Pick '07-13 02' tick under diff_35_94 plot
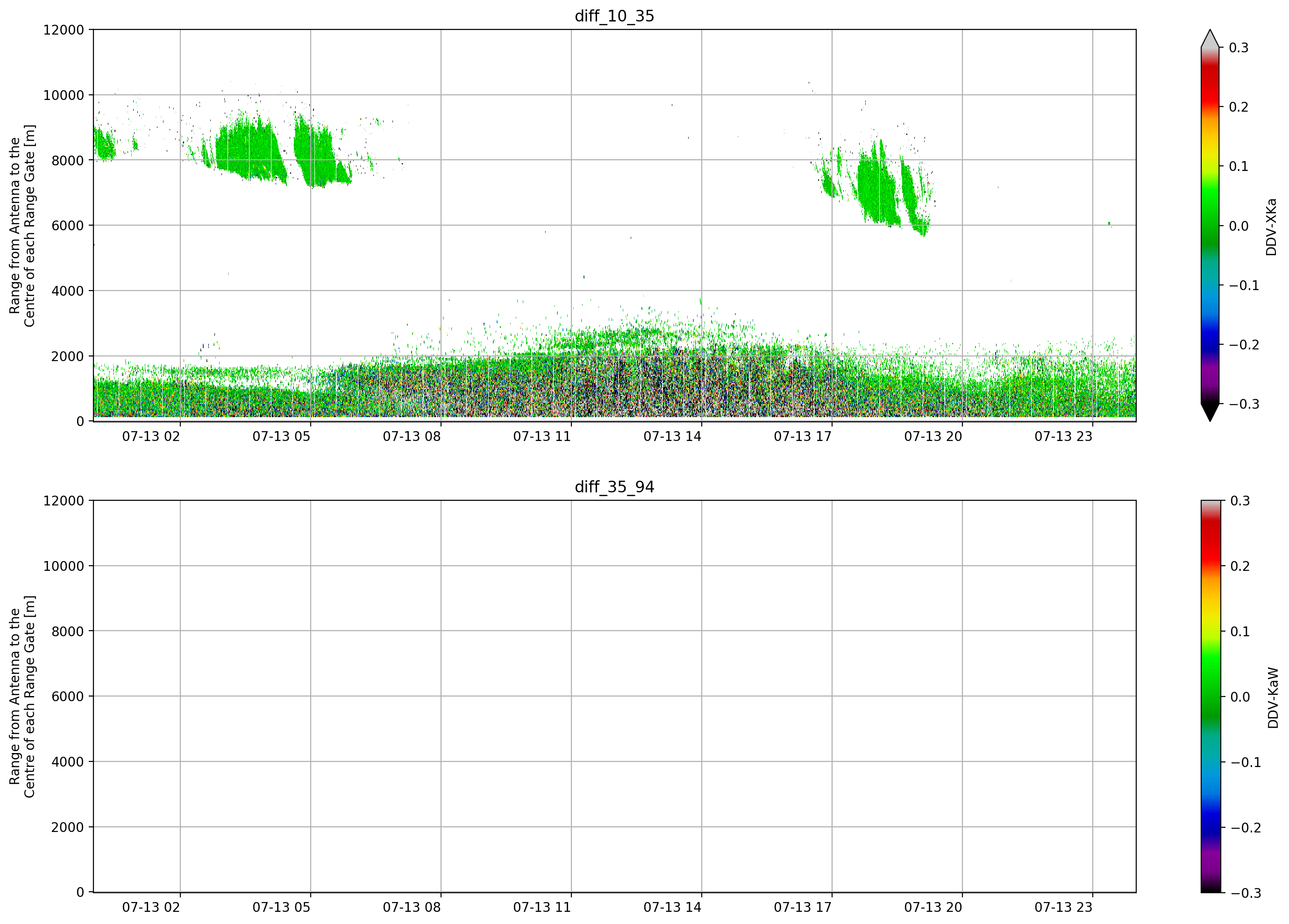The width and height of the screenshot is (1289, 924). (151, 908)
